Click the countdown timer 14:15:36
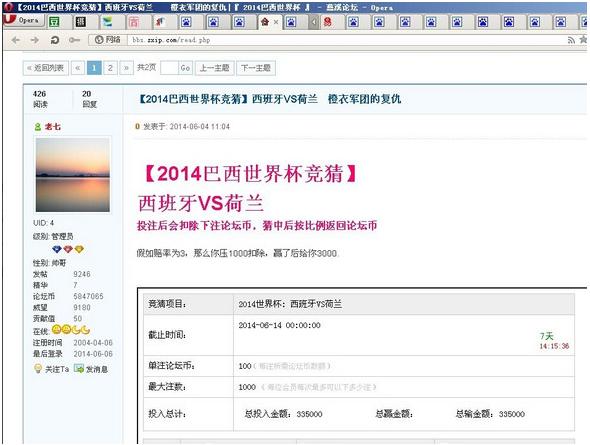Screen dimensions: 590x445 click(x=554, y=346)
